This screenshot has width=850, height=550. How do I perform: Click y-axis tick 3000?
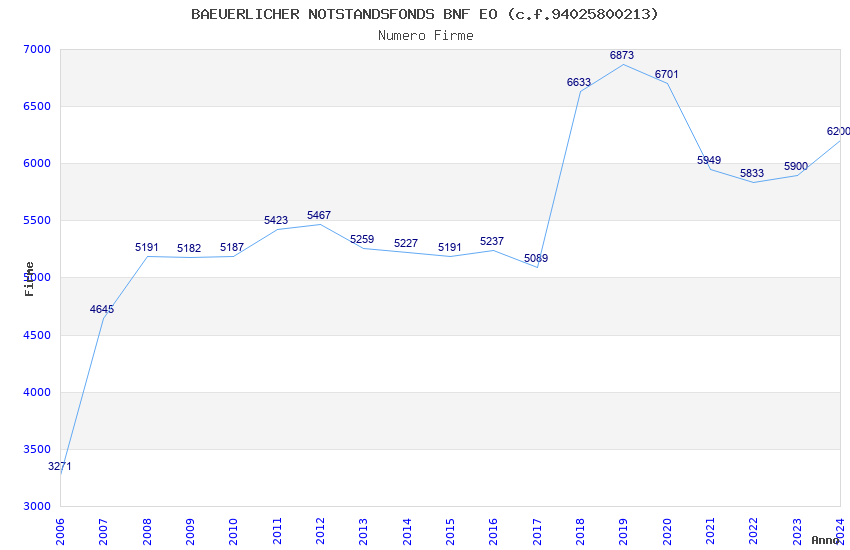pyautogui.click(x=37, y=507)
